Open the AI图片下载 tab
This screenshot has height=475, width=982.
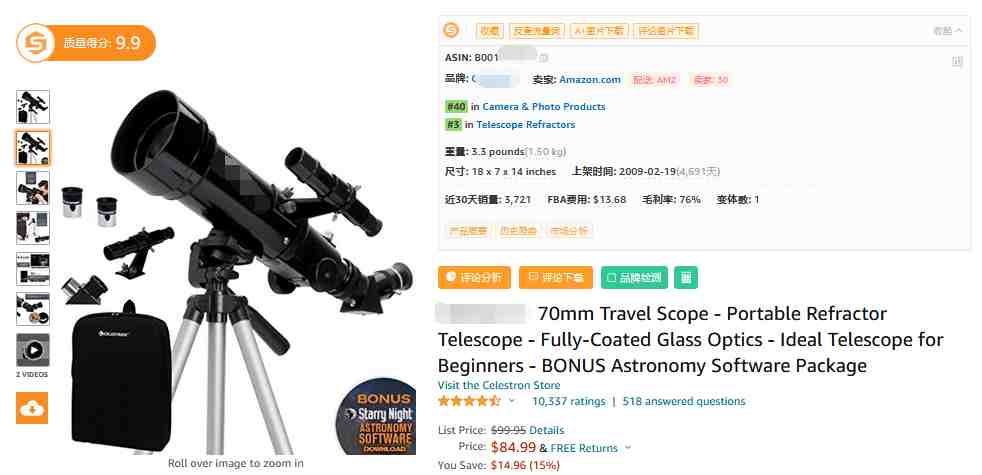click(x=599, y=31)
